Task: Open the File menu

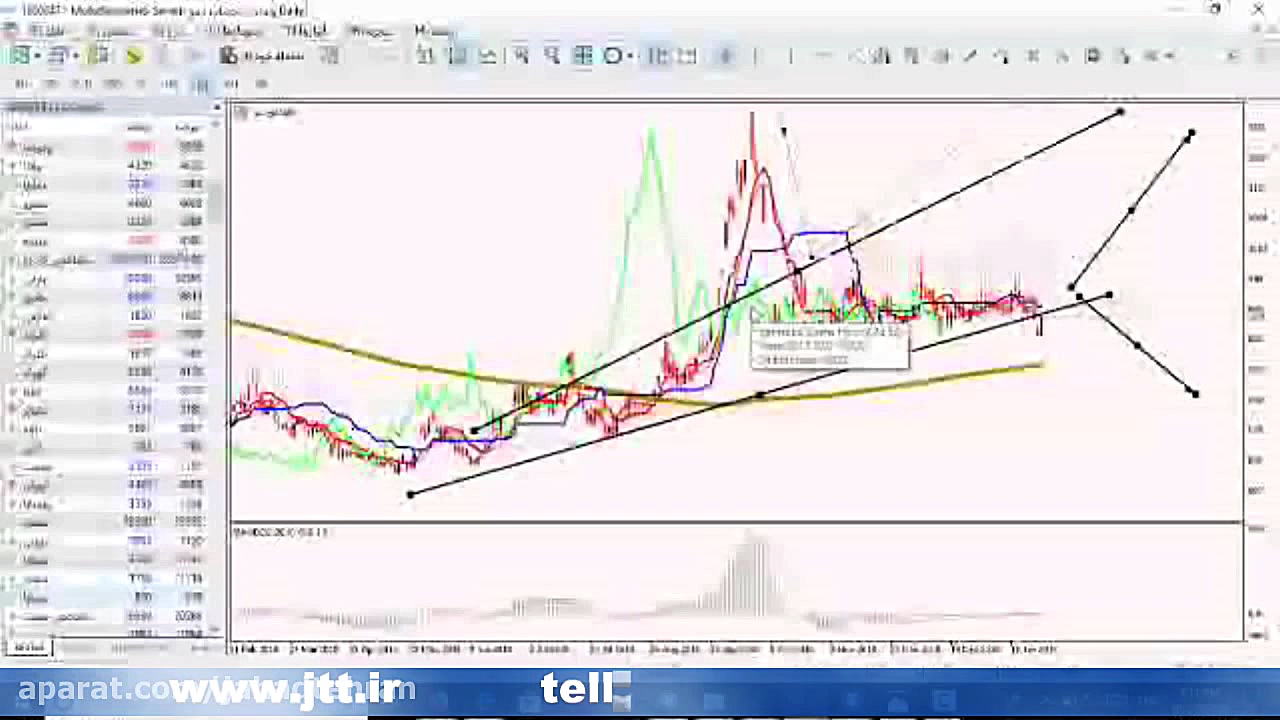Action: click(x=47, y=31)
